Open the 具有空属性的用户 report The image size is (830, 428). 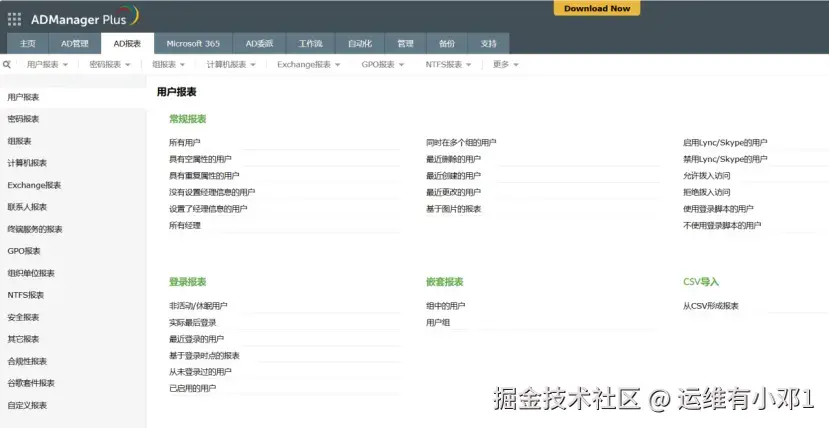[x=200, y=159]
